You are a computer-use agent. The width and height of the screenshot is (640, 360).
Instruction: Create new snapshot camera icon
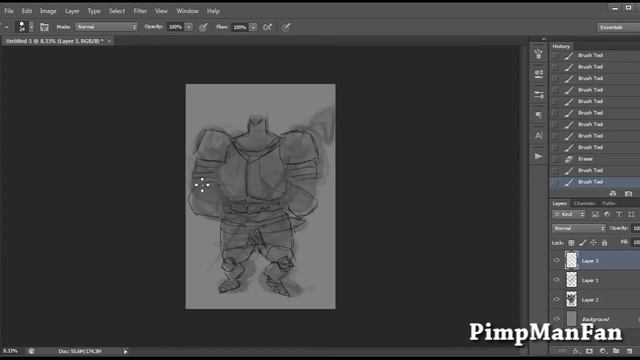[629, 193]
